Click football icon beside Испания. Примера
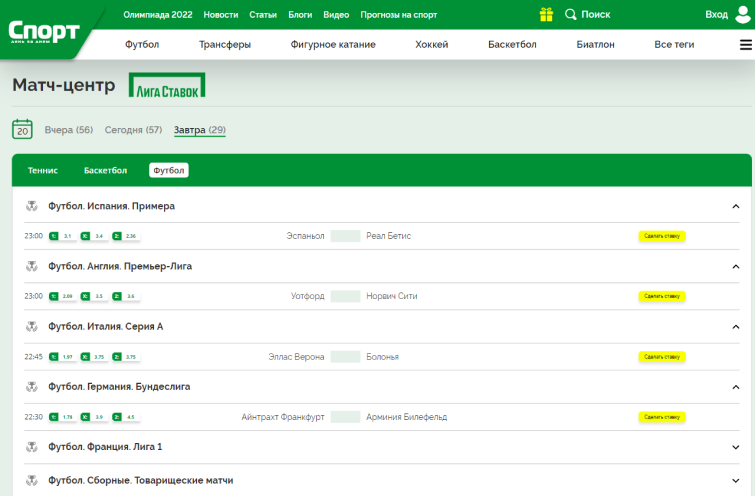 click(32, 206)
